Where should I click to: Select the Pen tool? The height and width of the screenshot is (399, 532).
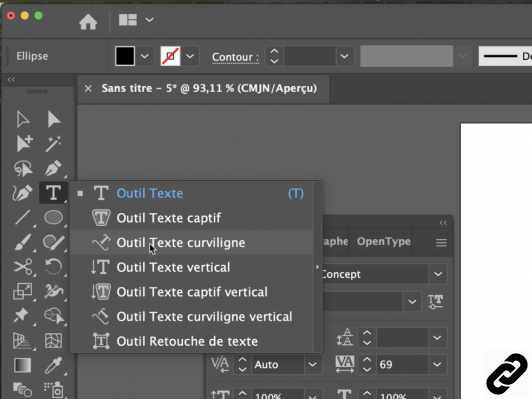tap(53, 168)
